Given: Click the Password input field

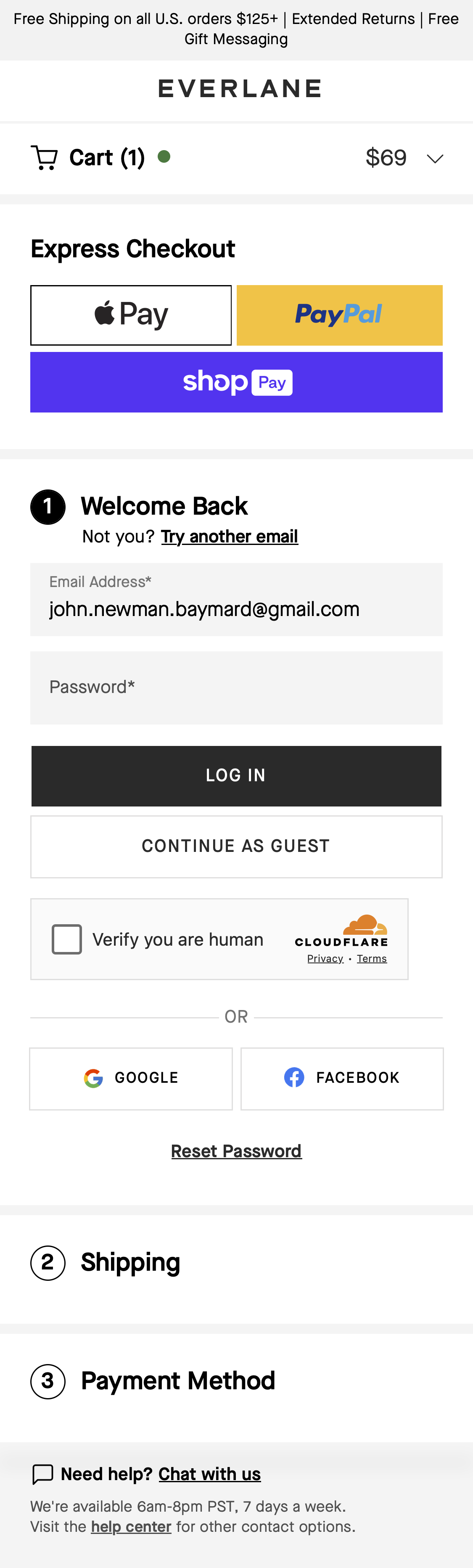Looking at the screenshot, I should point(236,688).
